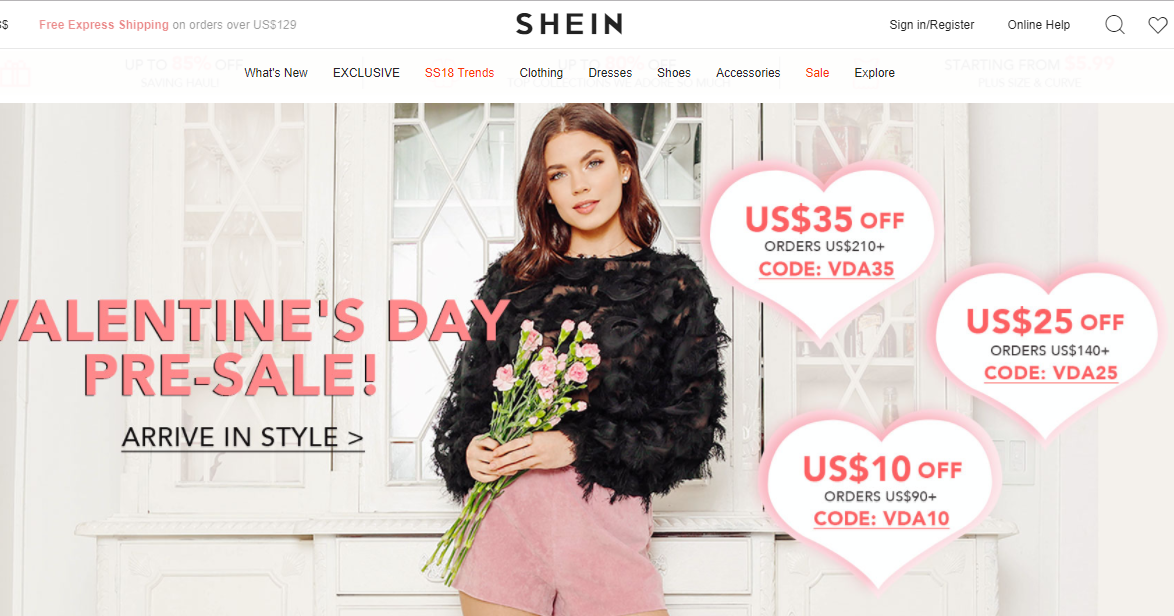Expand the Shoes category menu
Image resolution: width=1174 pixels, height=616 pixels.
coord(674,73)
